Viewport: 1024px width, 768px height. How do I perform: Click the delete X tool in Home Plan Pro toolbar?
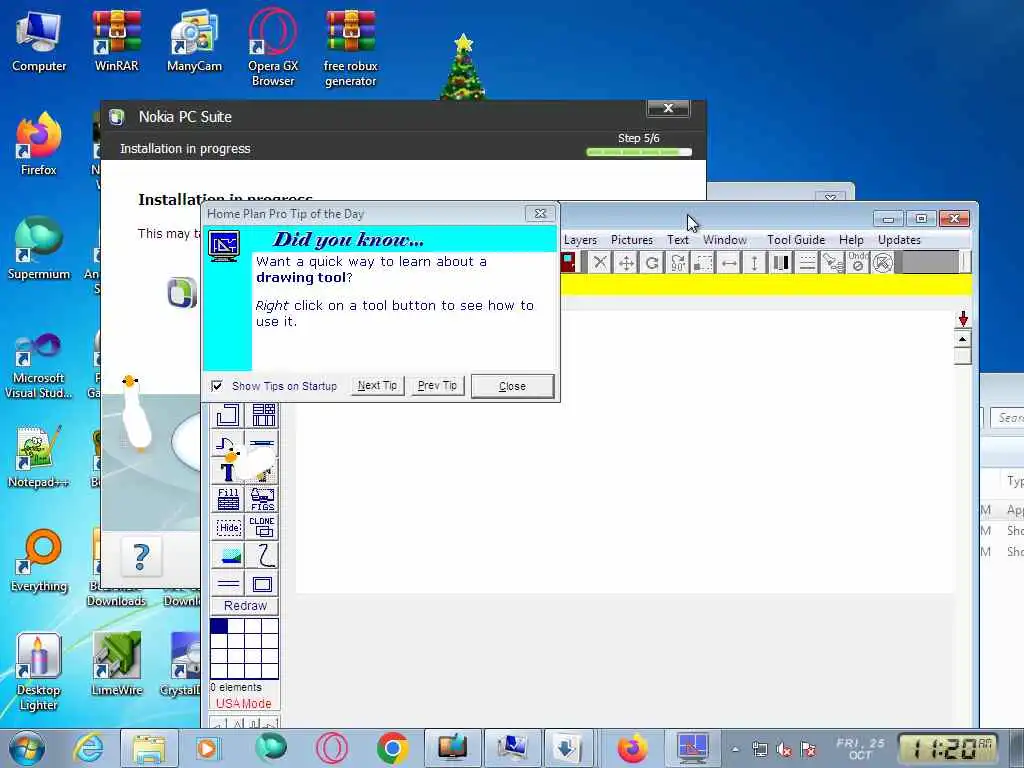click(x=600, y=263)
